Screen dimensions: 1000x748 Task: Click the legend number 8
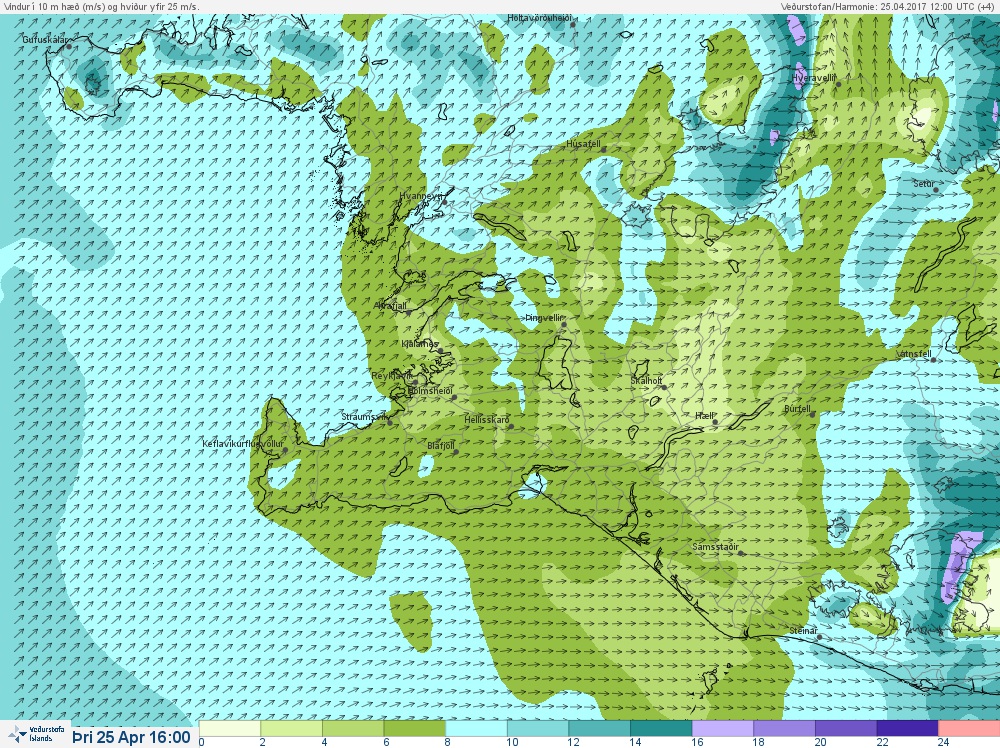[x=448, y=742]
